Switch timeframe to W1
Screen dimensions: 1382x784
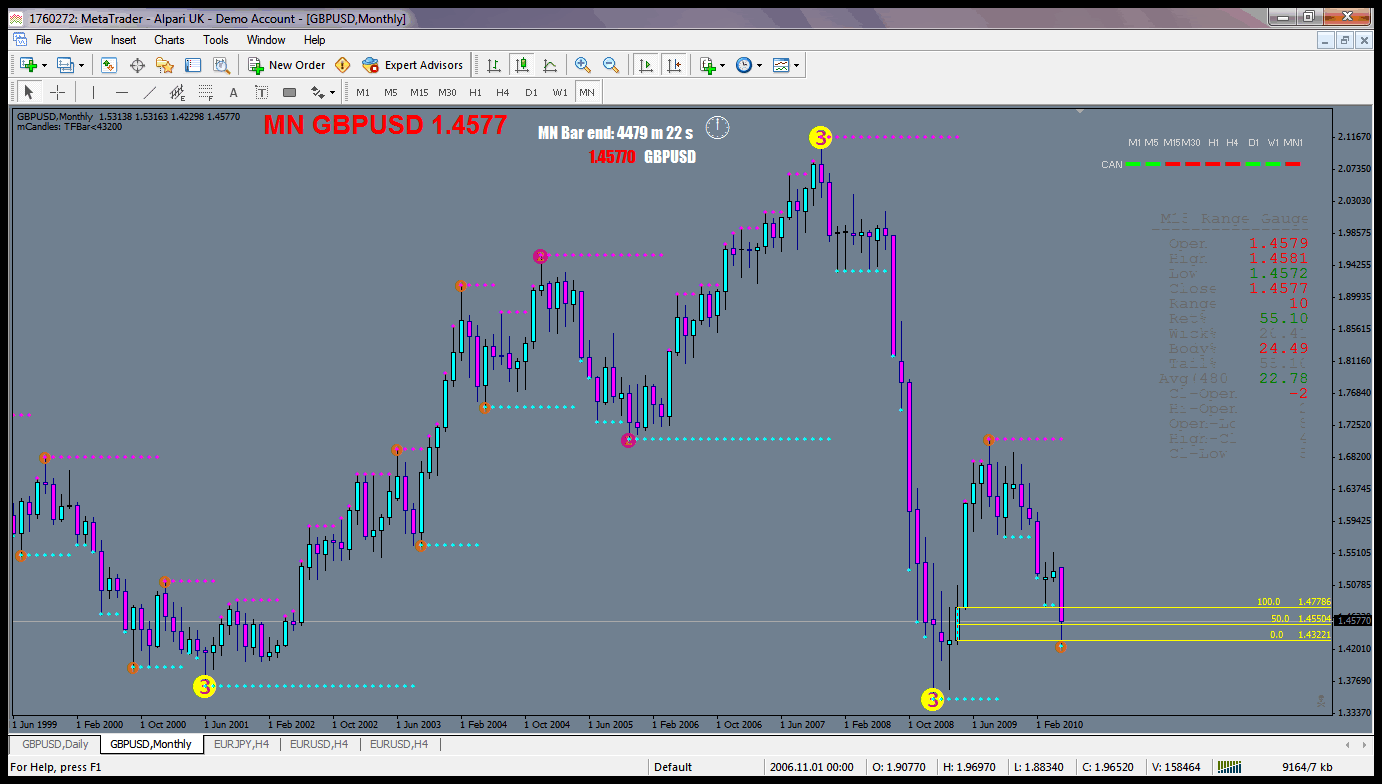pos(560,92)
